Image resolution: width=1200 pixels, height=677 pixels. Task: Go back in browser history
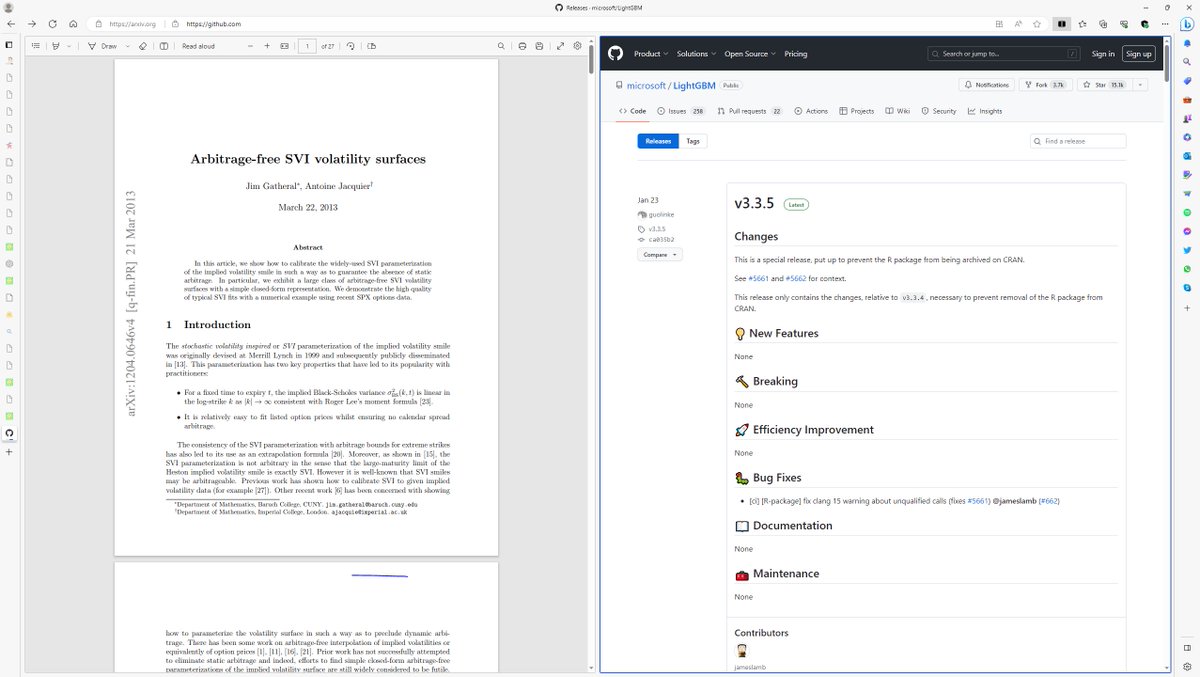pyautogui.click(x=10, y=23)
